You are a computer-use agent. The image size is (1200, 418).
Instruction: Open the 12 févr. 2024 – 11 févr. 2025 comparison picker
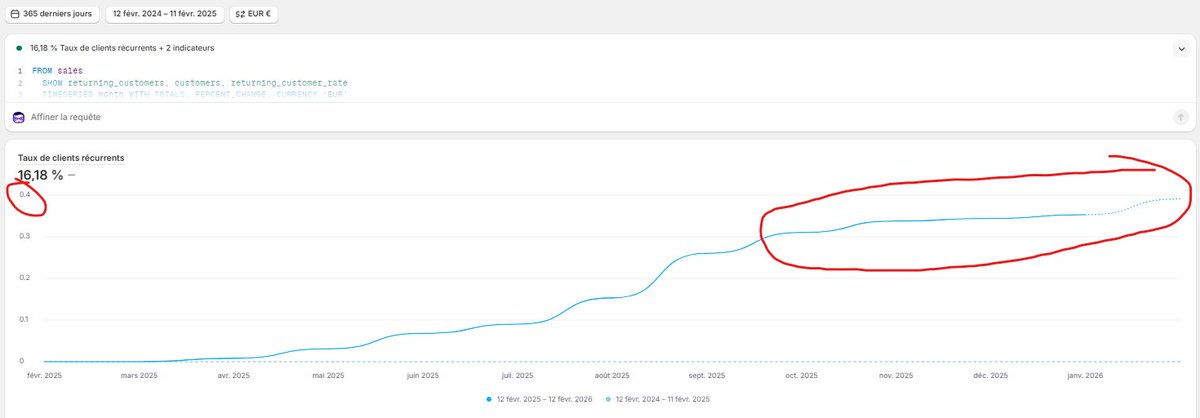pos(164,15)
